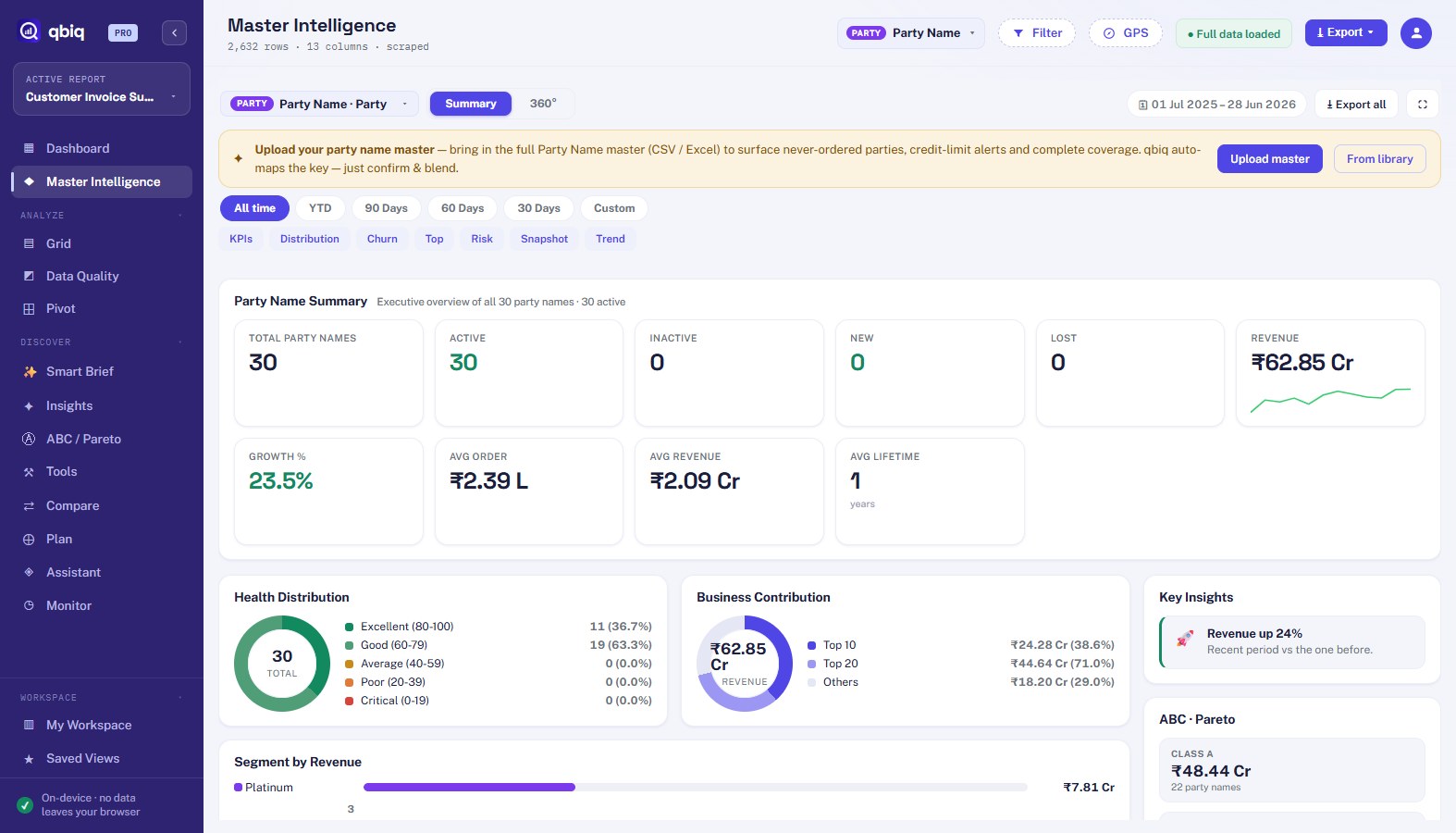Click the Export all button
This screenshot has height=833, width=1456.
(x=1356, y=104)
